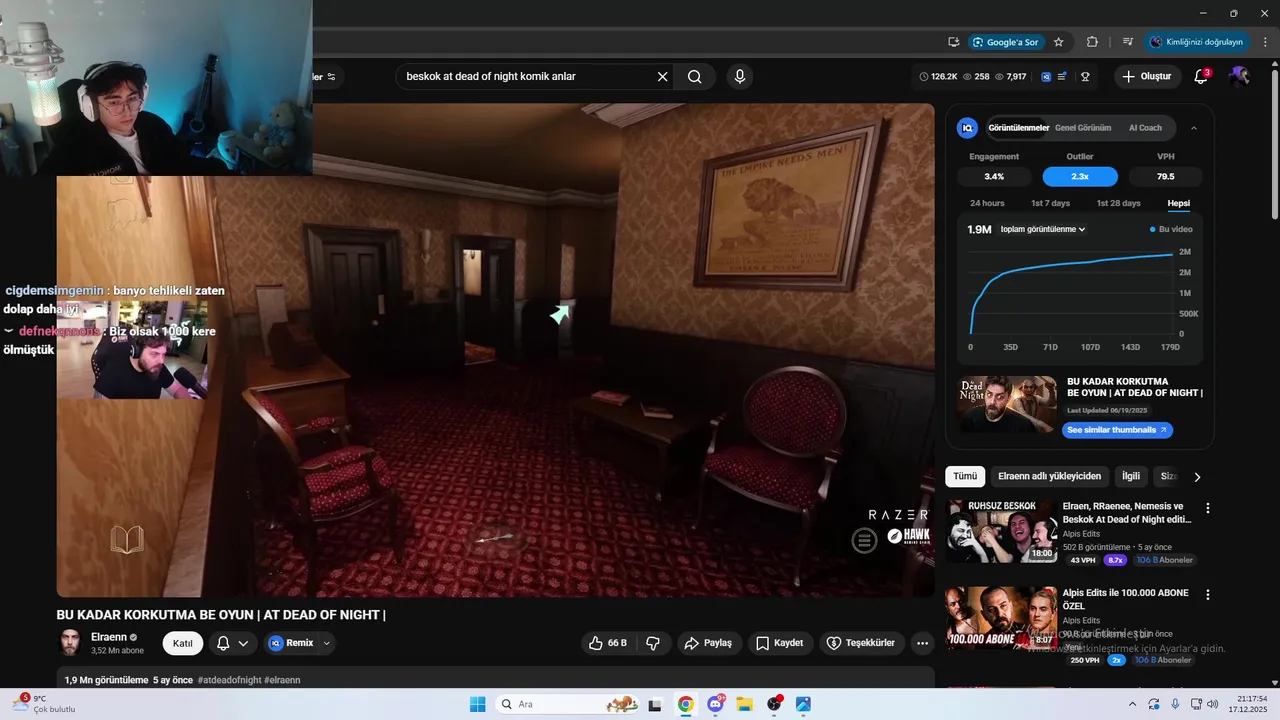Open the Elraenn channel avatar

pos(70,643)
